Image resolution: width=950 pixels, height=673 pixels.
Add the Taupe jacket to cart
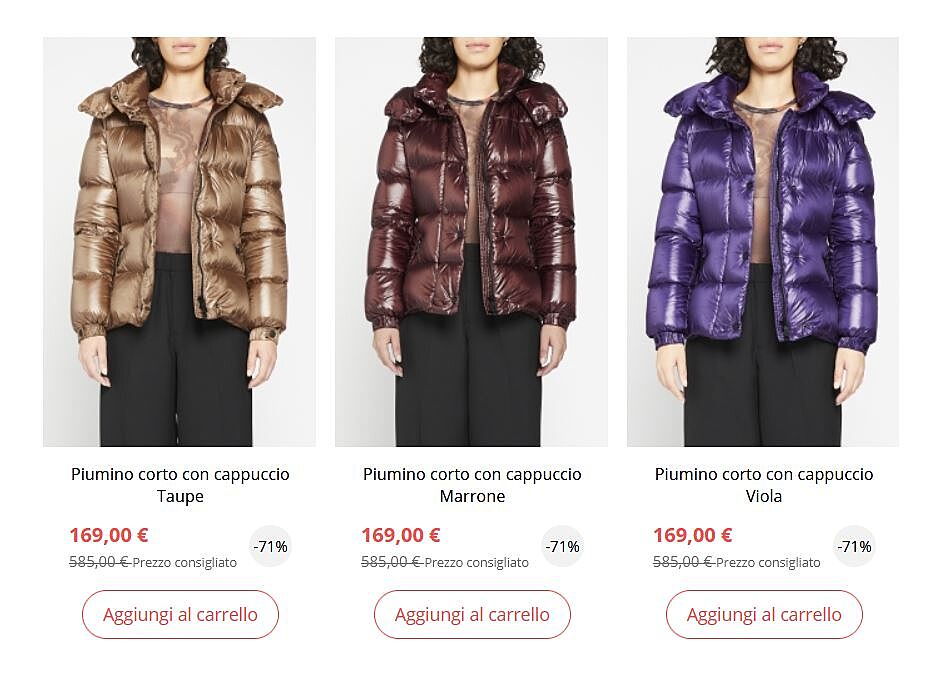point(181,614)
